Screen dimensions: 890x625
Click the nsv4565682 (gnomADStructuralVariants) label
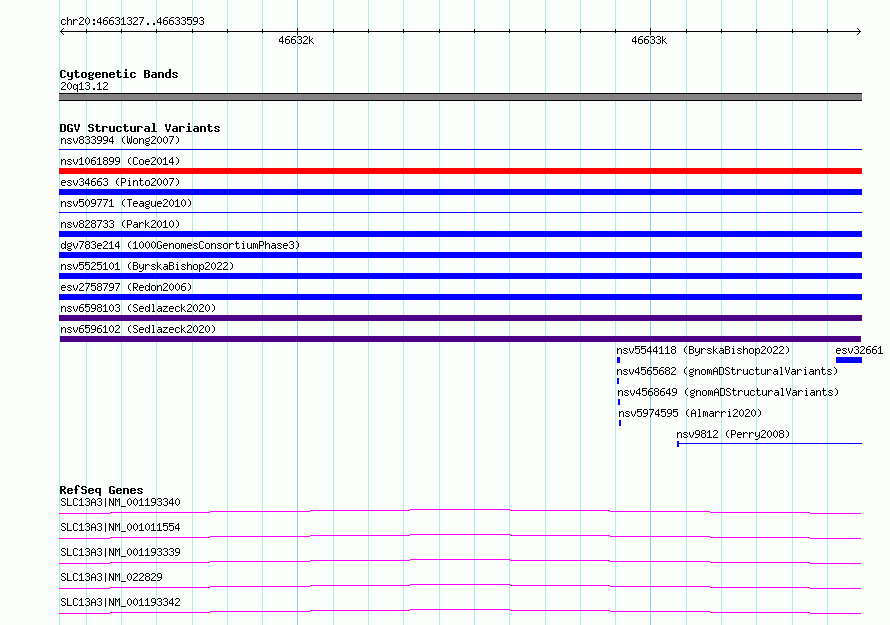pyautogui.click(x=727, y=371)
